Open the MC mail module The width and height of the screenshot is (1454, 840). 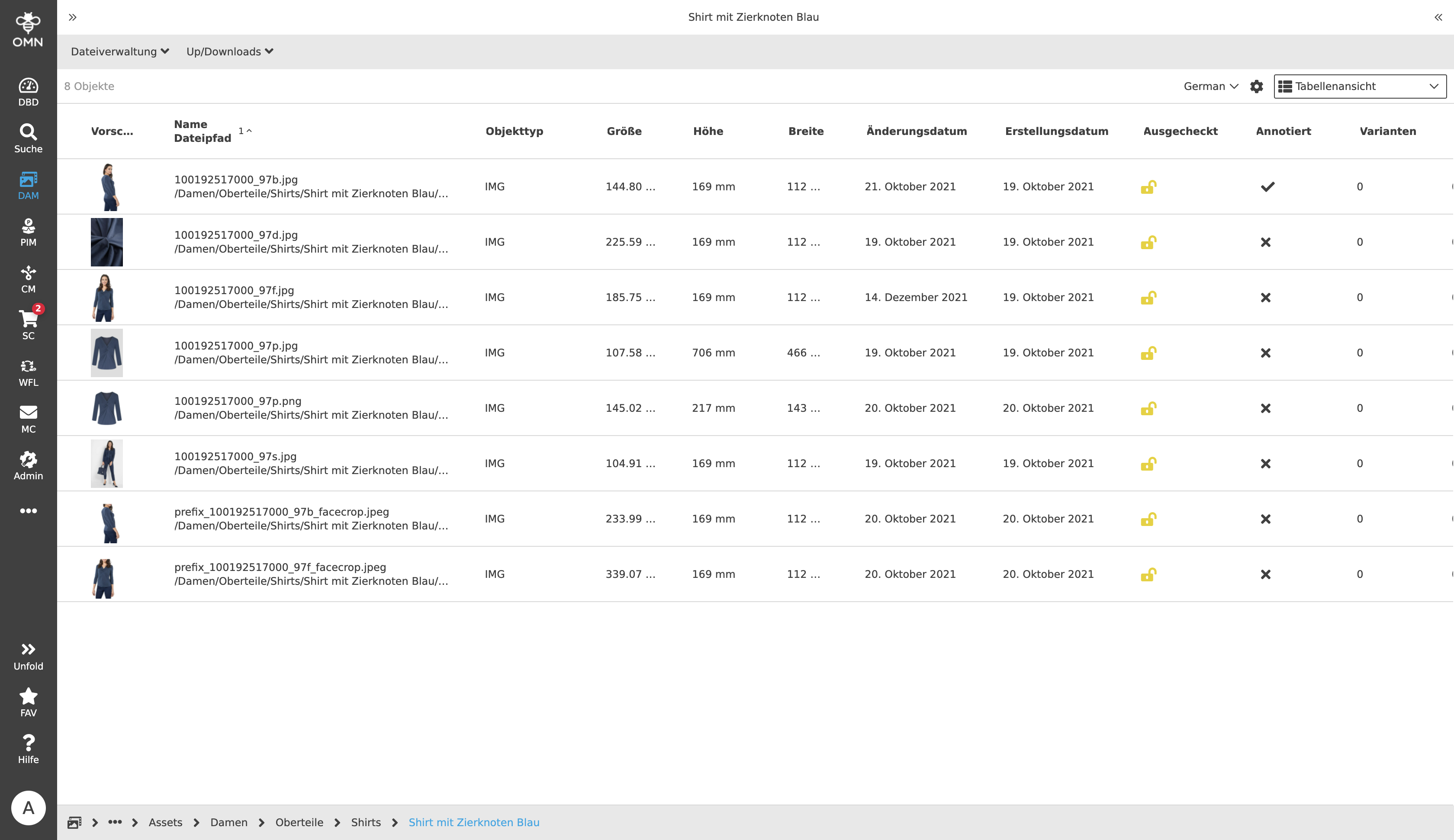(28, 419)
